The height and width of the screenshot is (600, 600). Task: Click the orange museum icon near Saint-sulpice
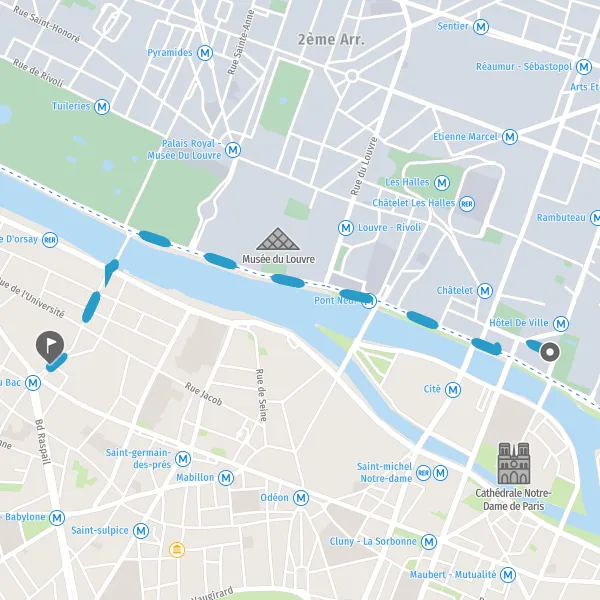[x=177, y=550]
